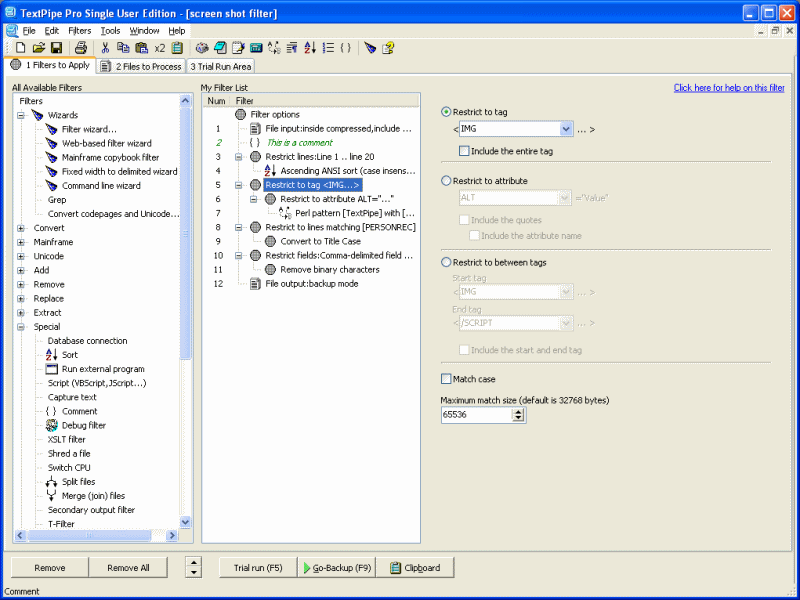800x600 pixels.
Task: Switch to 3 Trial Run Area tab
Action: pyautogui.click(x=220, y=66)
